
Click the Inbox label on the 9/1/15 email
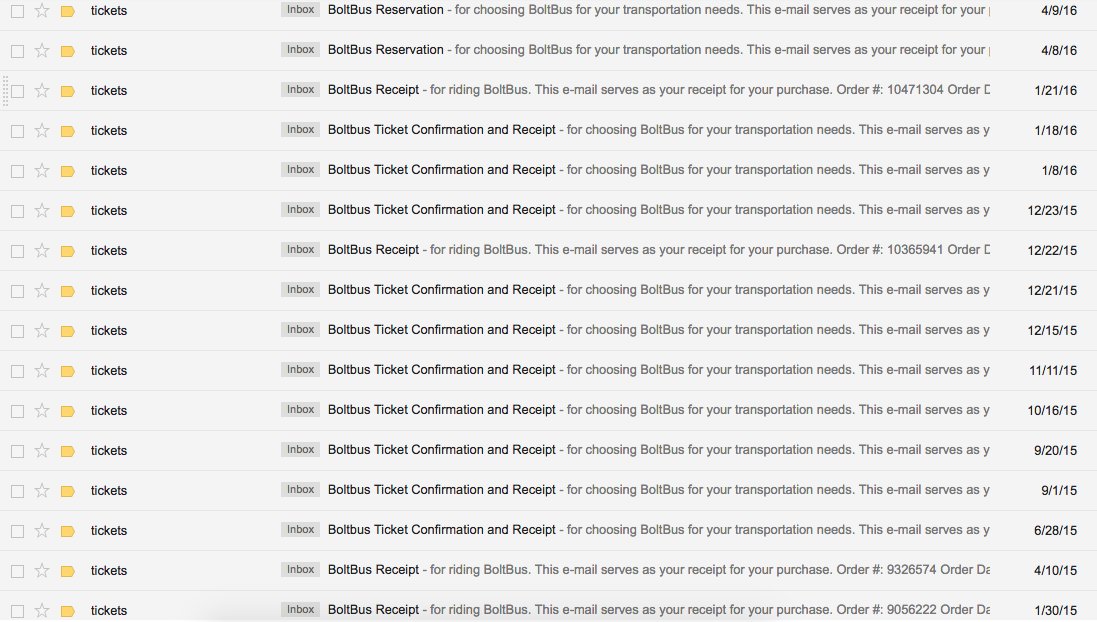click(x=300, y=489)
